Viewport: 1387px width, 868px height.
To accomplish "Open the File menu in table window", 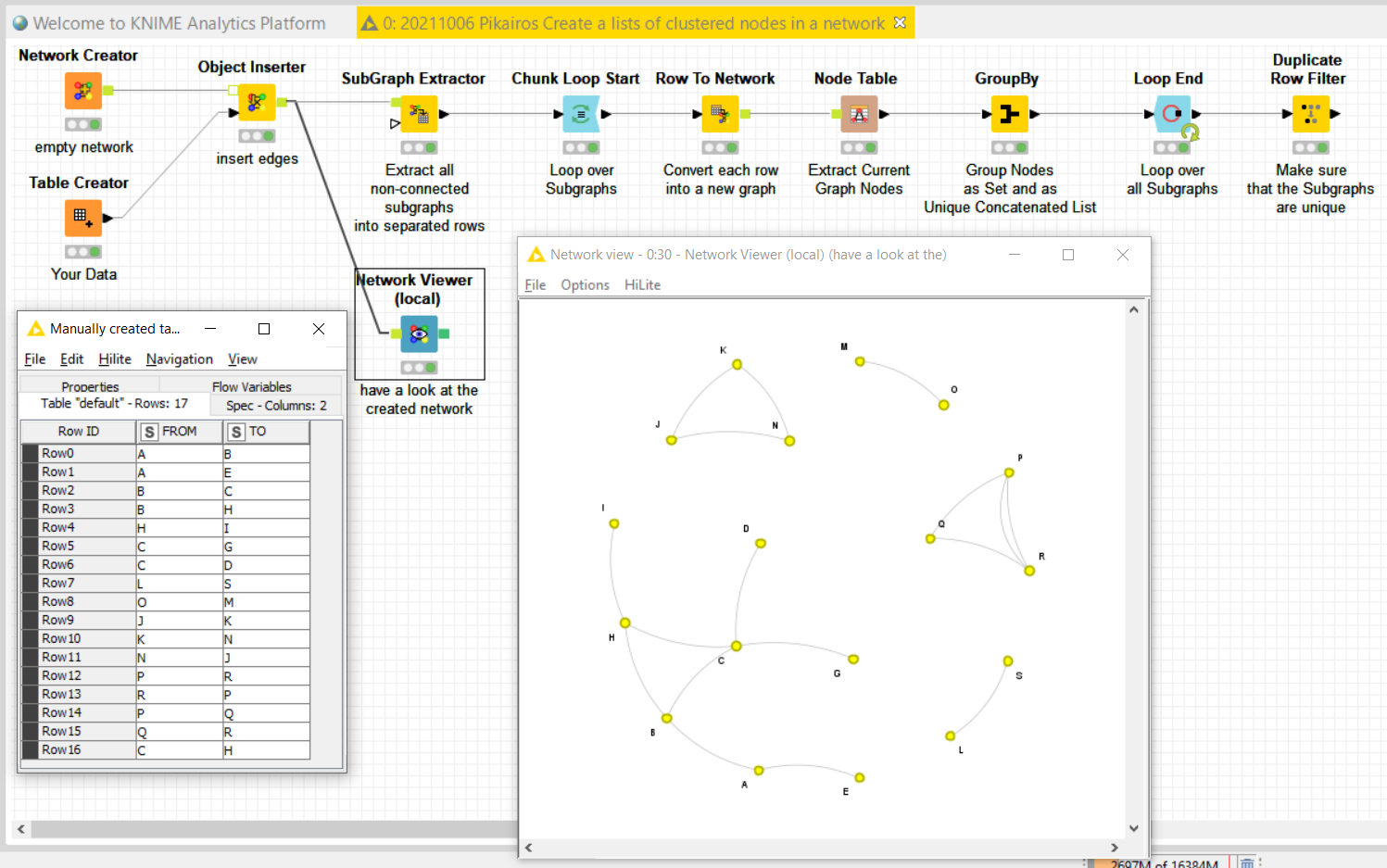I will pyautogui.click(x=35, y=359).
